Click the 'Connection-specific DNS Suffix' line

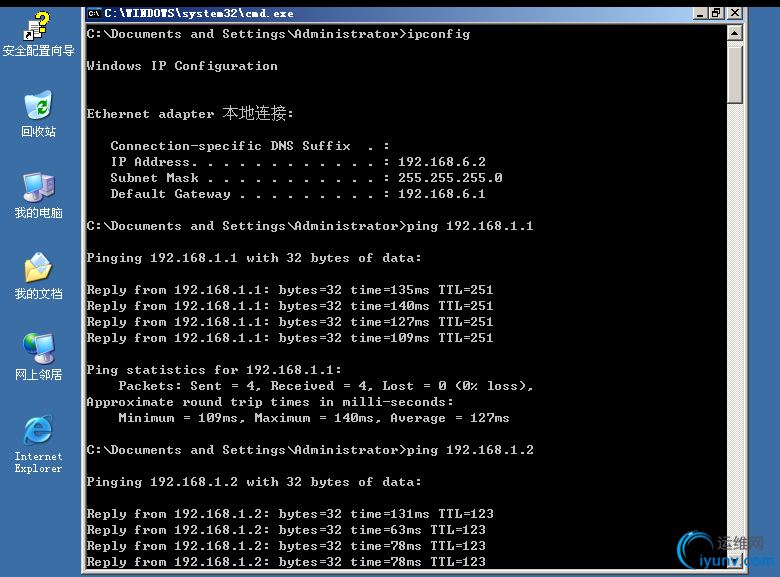(x=250, y=146)
